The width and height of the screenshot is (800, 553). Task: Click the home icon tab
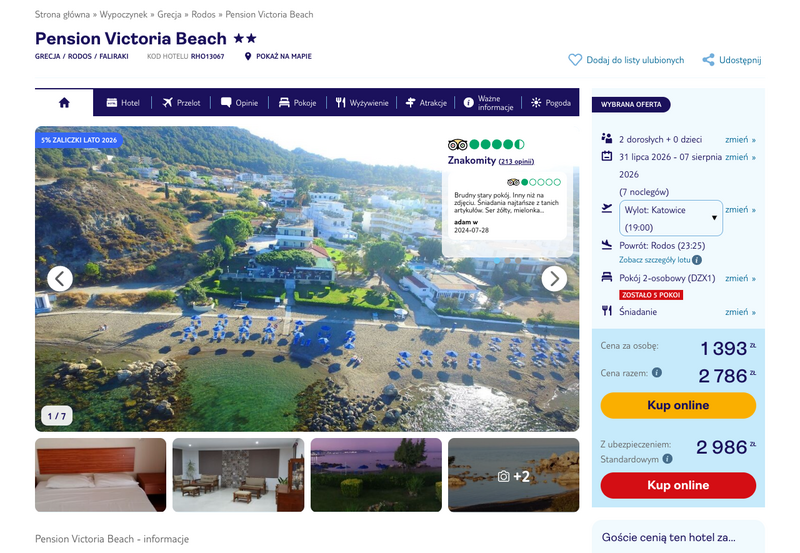(64, 102)
